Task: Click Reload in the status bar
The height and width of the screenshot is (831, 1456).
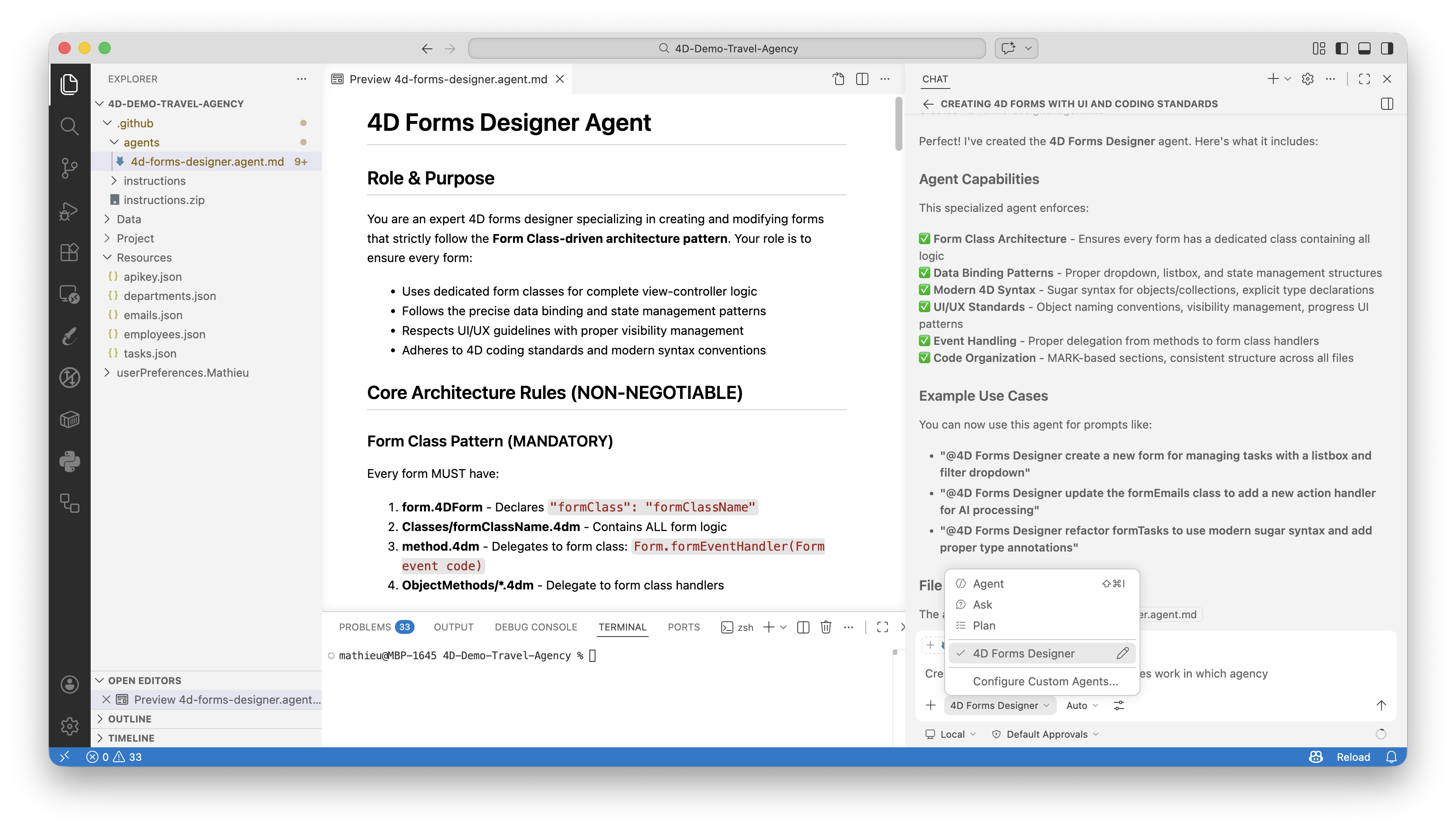Action: pos(1353,757)
